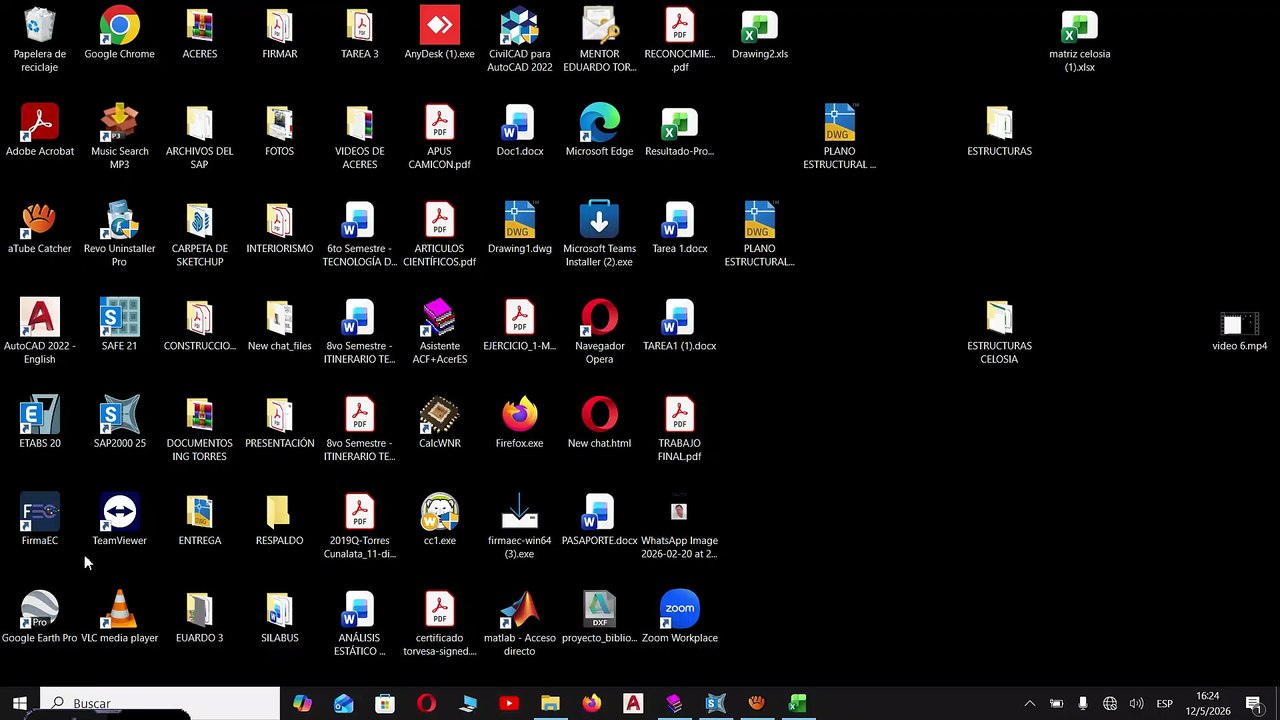
Task: Select the Doc1.docx file icon
Action: pos(520,131)
